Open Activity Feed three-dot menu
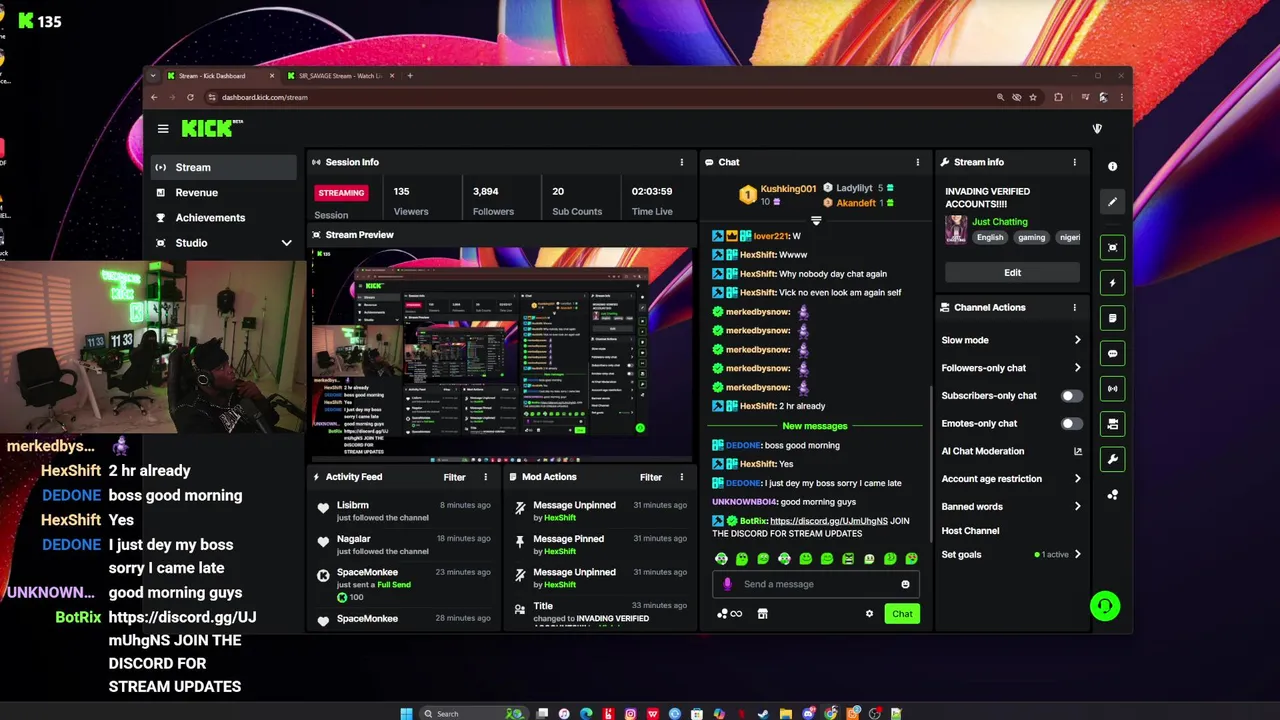Screen dimensions: 1280x720 pos(486,477)
